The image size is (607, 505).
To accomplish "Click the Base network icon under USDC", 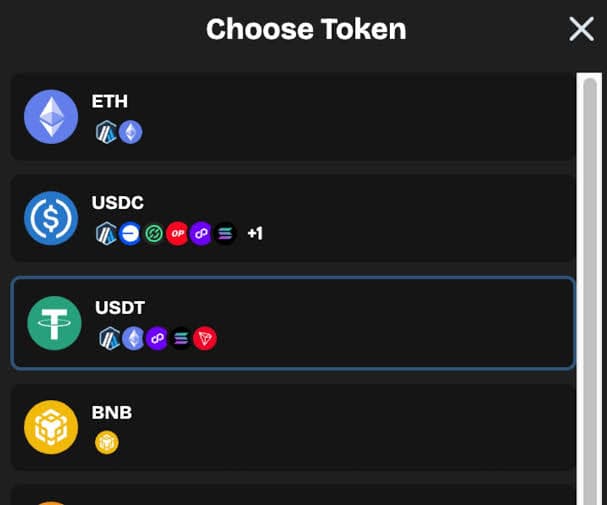I will [129, 233].
